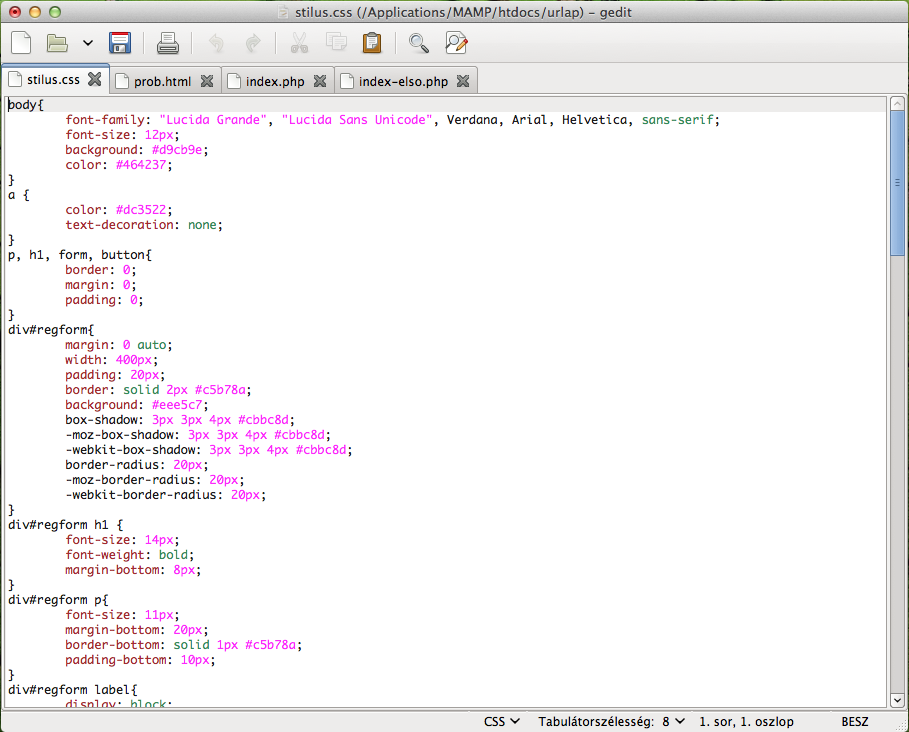The height and width of the screenshot is (732, 909).
Task: Click the gedit window title text
Action: 463,12
